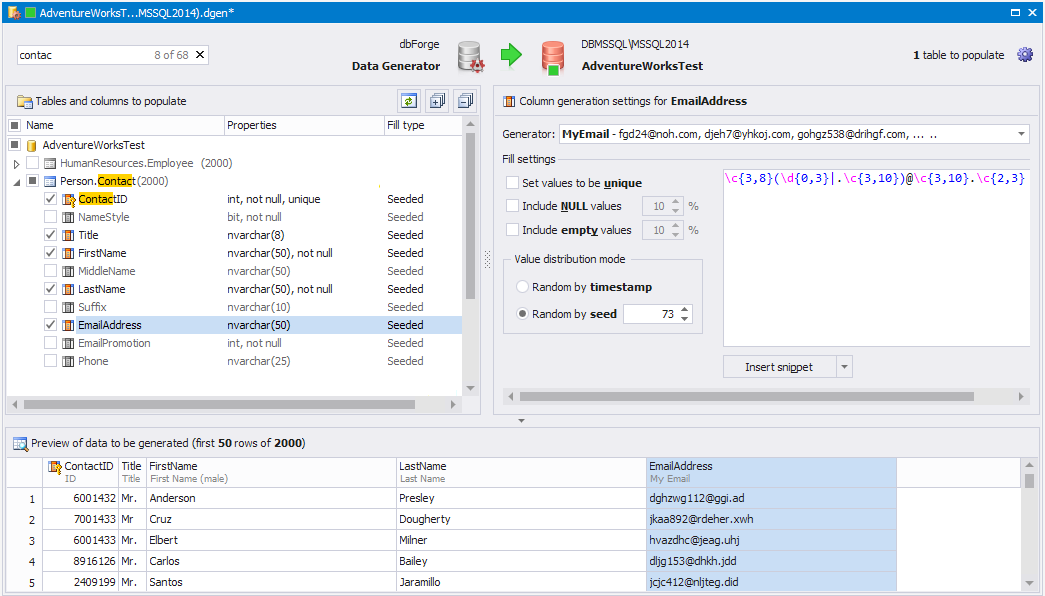Select the AdventureWorksT dgen document tab
Viewport: 1045px width, 596px height.
[x=137, y=13]
